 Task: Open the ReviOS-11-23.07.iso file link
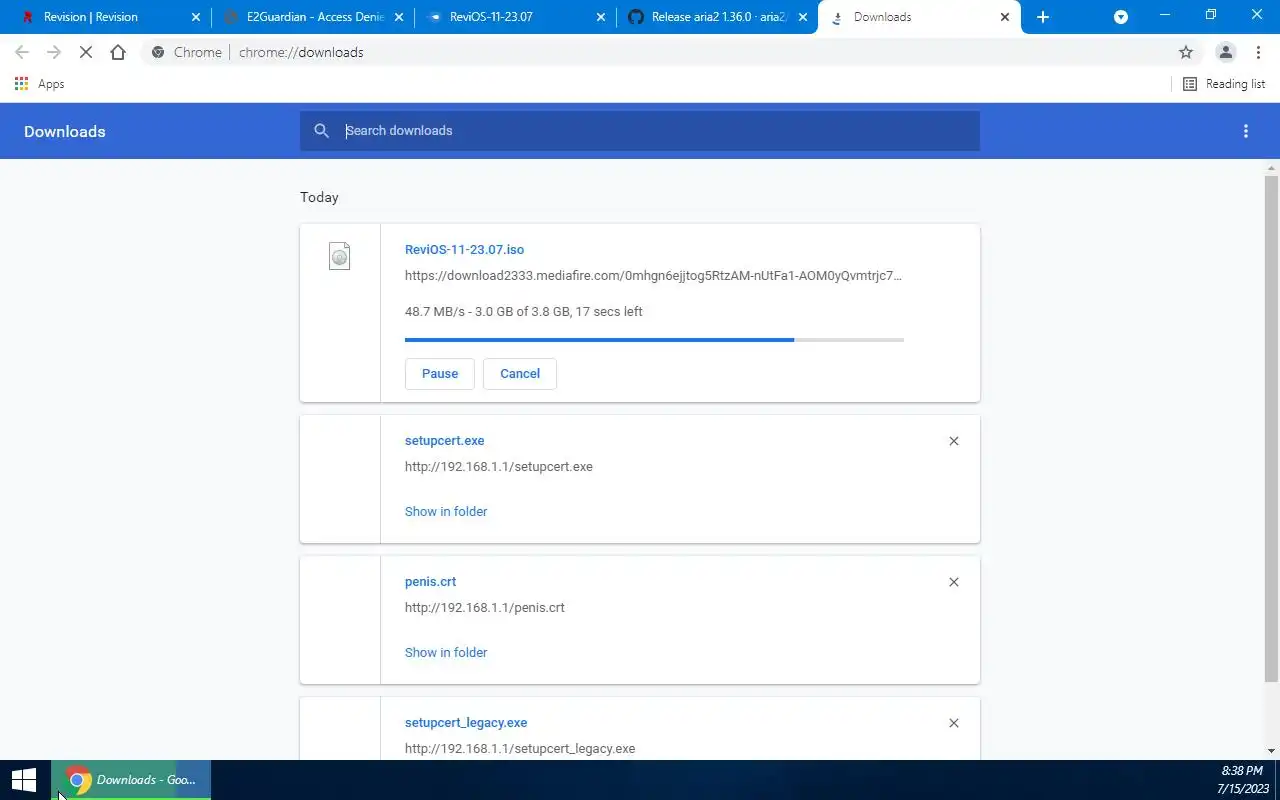click(x=464, y=250)
